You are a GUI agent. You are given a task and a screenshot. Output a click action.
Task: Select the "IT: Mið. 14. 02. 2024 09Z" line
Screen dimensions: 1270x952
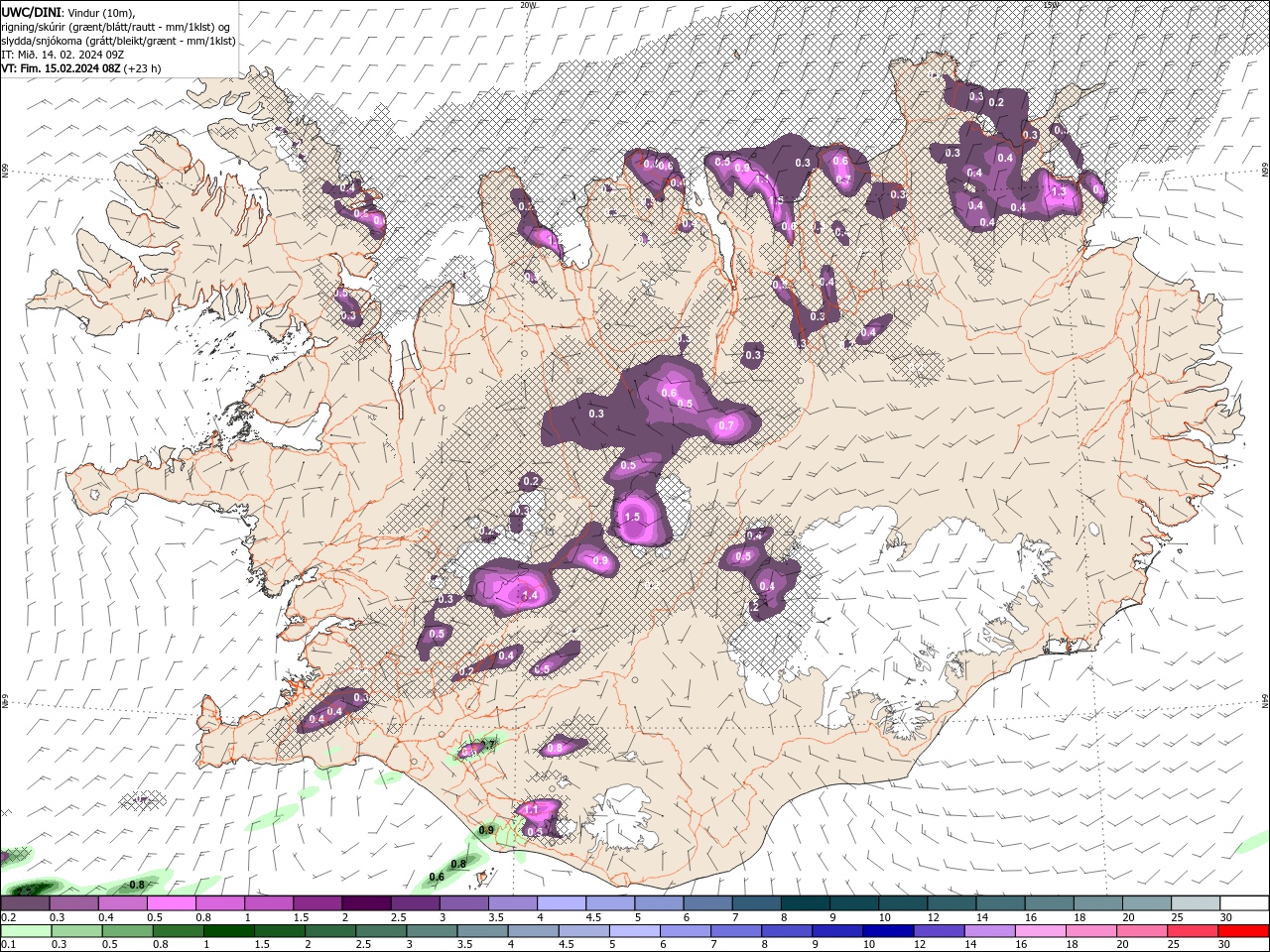[x=62, y=55]
